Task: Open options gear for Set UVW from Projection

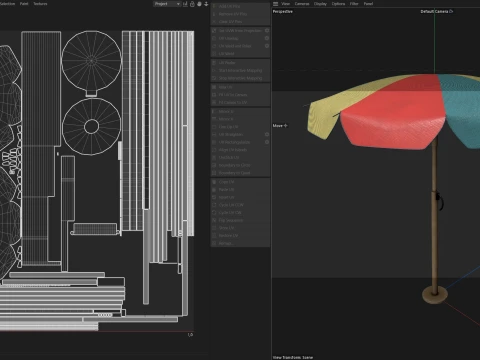Action: [267, 30]
